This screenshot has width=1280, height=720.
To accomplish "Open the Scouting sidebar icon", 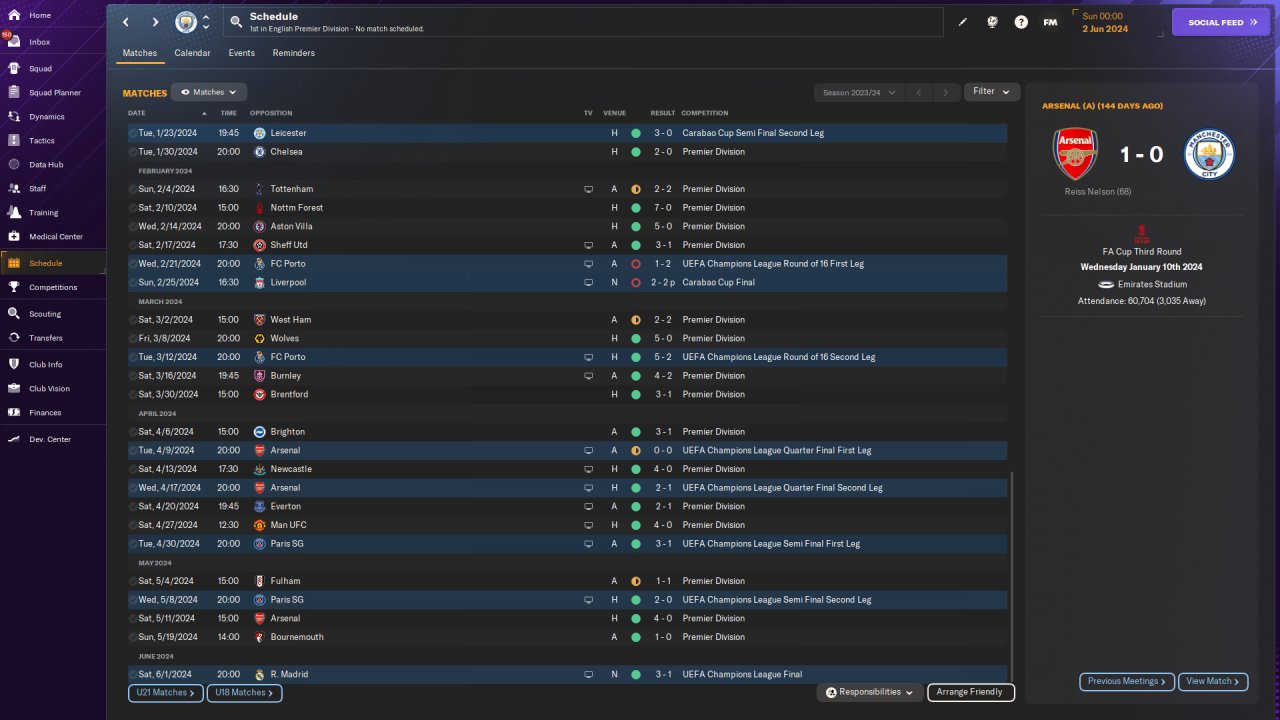I will (14, 314).
